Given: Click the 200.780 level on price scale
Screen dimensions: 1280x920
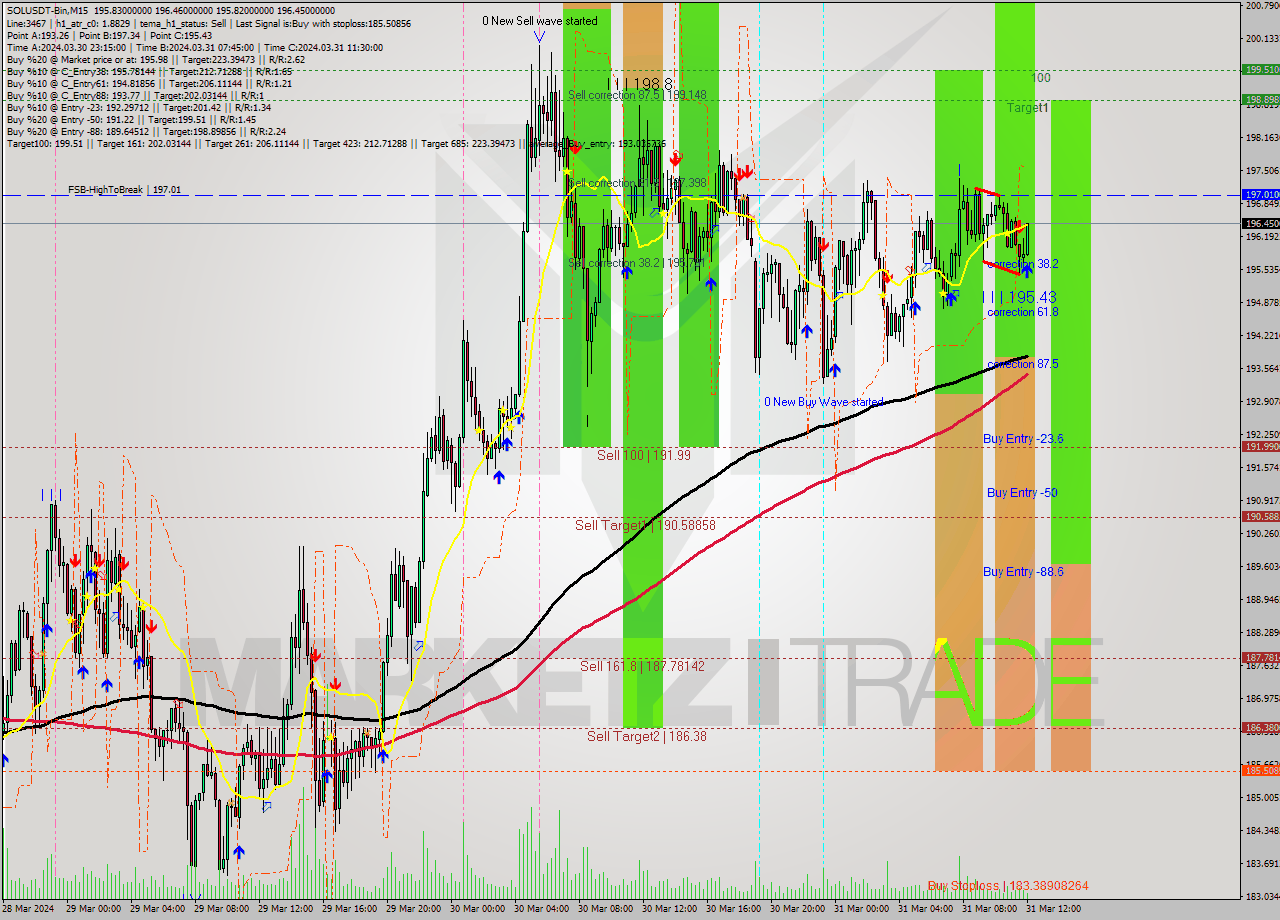Looking at the screenshot, I should pyautogui.click(x=1263, y=5).
